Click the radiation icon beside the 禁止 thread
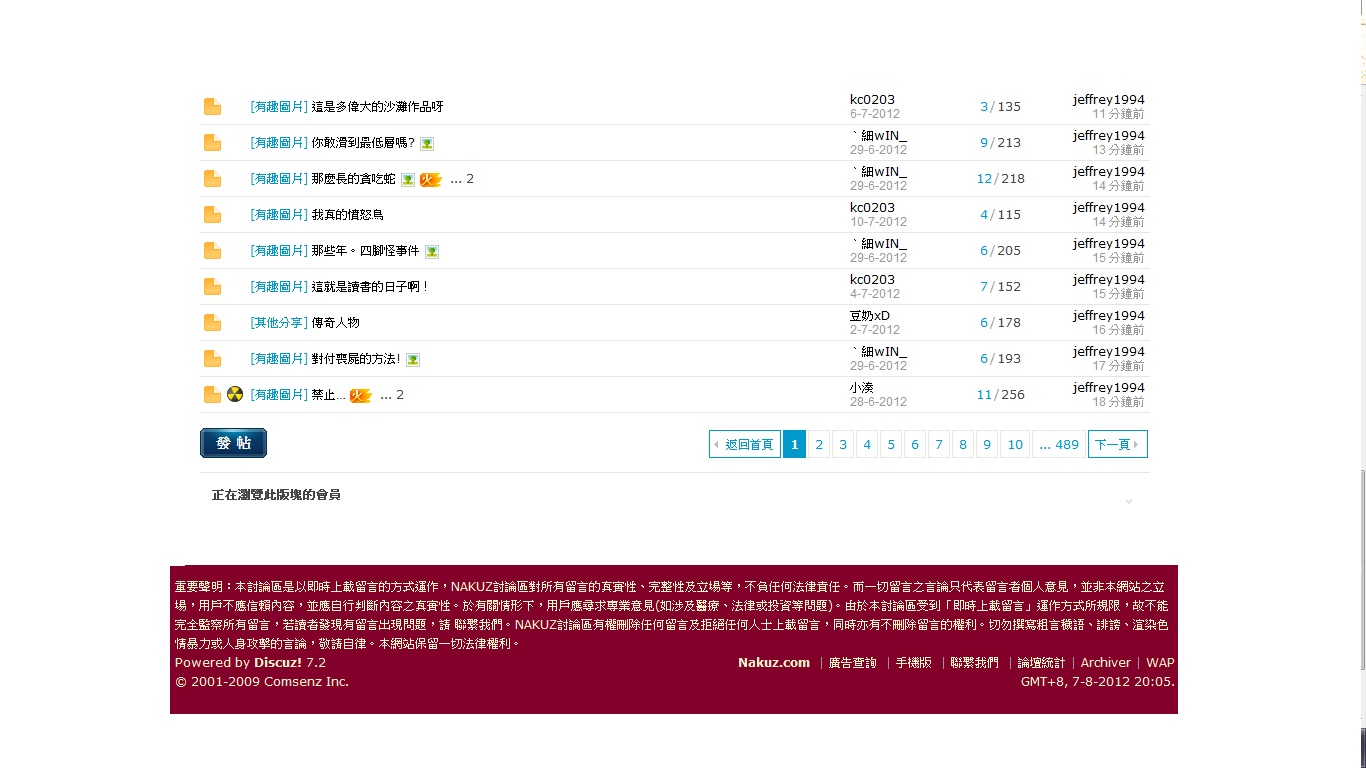Viewport: 1366px width, 768px height. point(234,394)
